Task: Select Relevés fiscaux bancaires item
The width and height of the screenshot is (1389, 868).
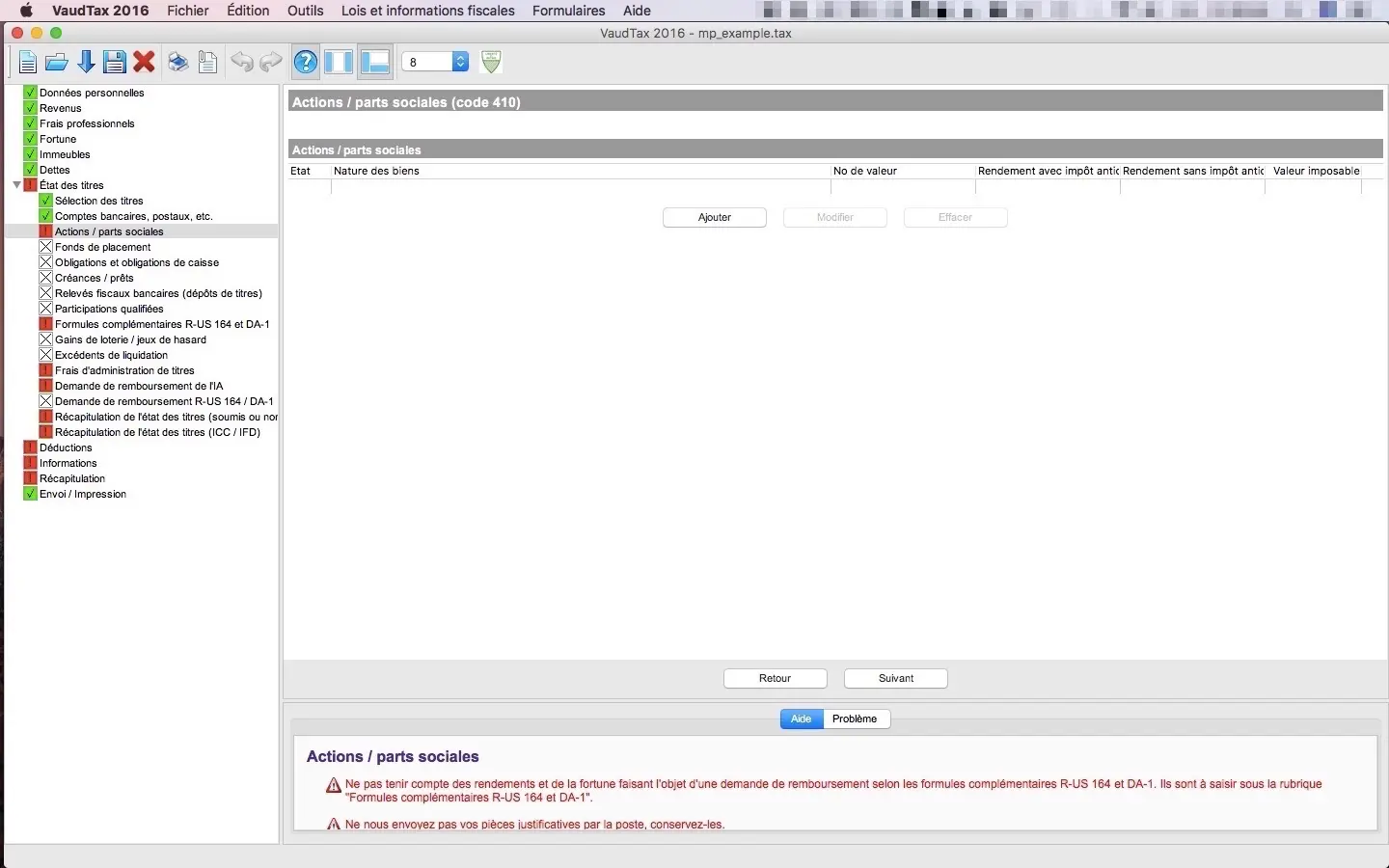Action: 159,293
